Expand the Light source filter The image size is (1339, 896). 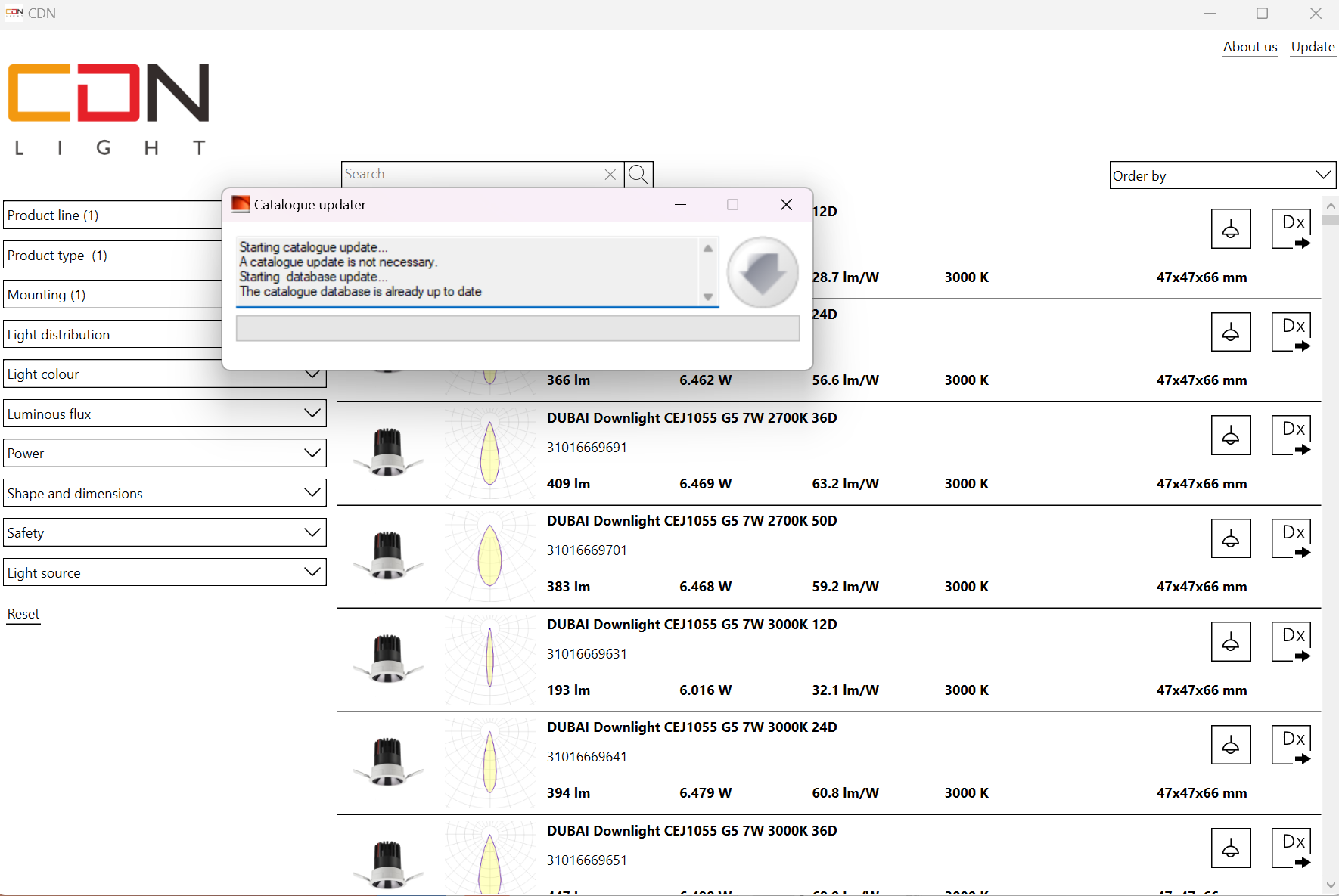(x=165, y=572)
